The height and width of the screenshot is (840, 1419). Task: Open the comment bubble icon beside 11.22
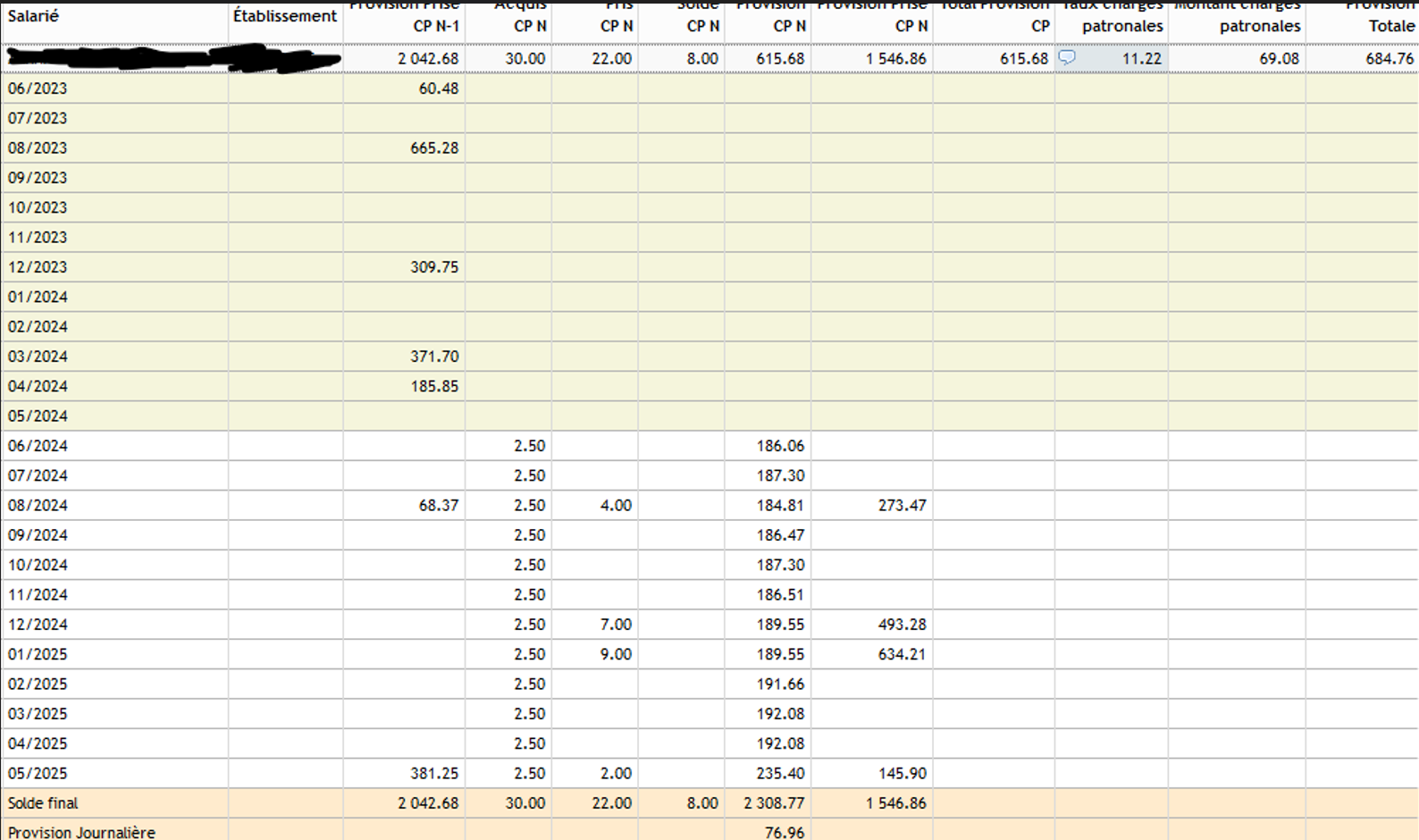pyautogui.click(x=1067, y=57)
